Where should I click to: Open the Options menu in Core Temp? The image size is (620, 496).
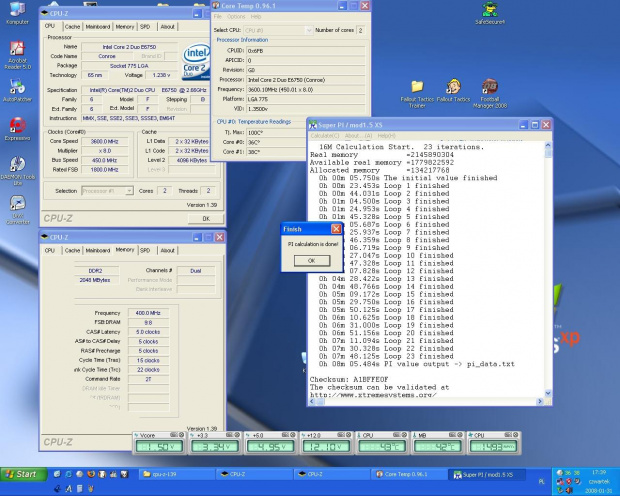[x=236, y=17]
